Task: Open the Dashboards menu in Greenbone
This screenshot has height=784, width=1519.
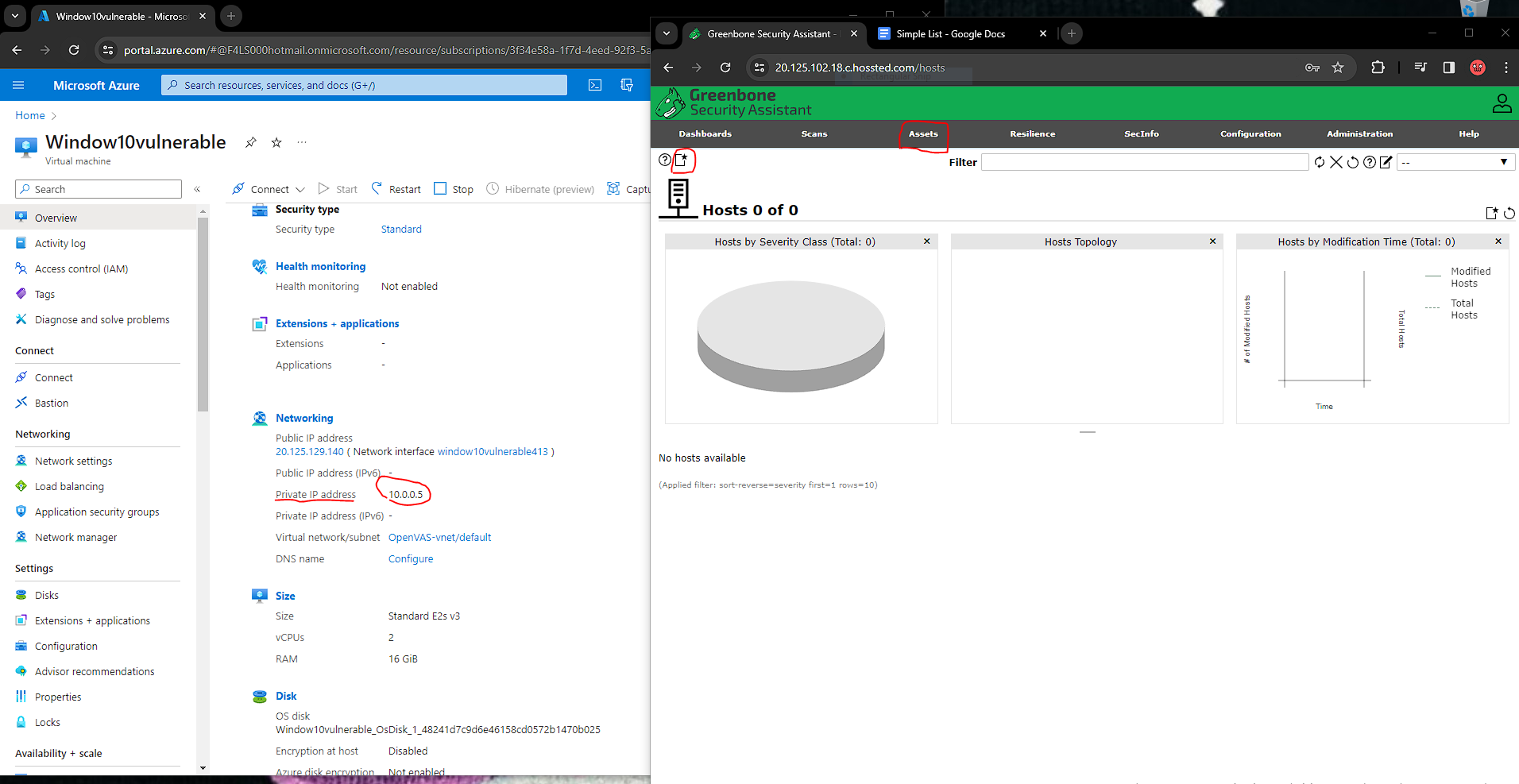Action: tap(705, 133)
